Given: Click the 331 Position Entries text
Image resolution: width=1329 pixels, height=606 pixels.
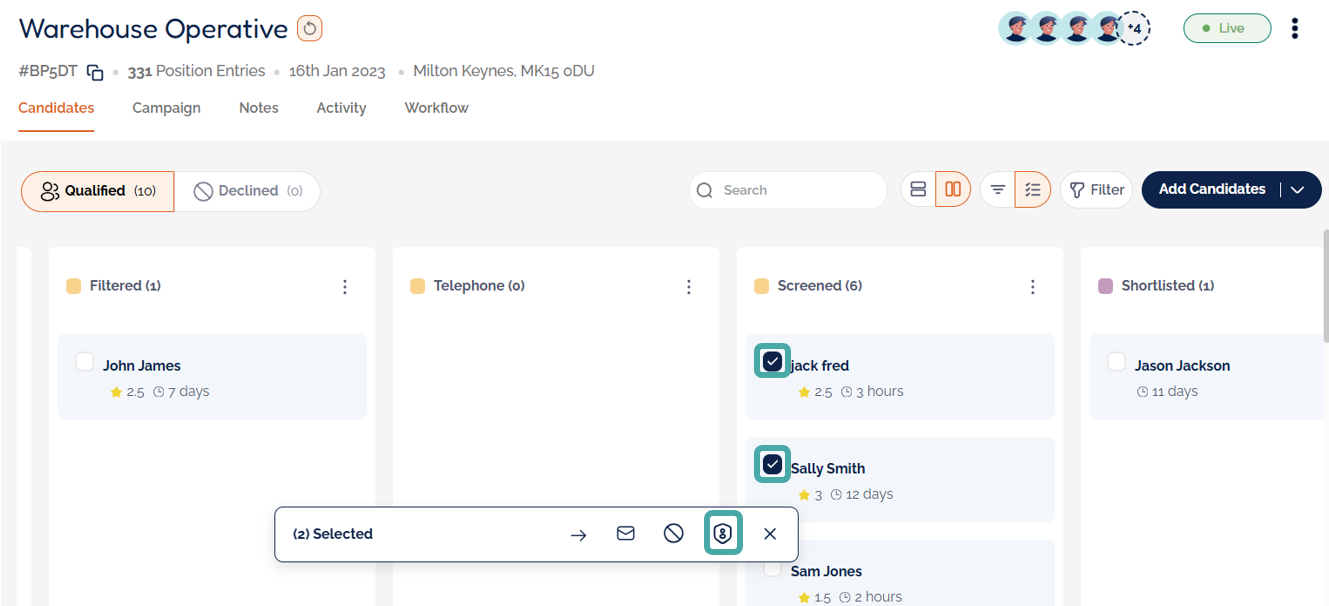Looking at the screenshot, I should point(197,71).
